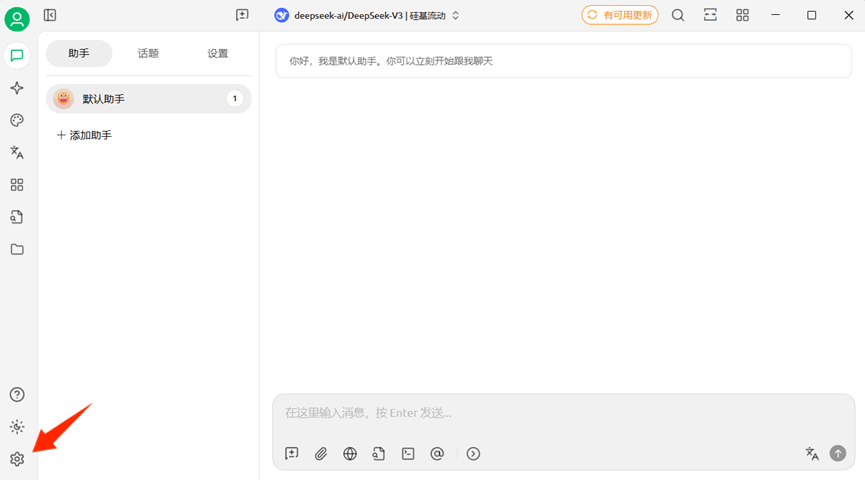Minimize the application window
865x480 pixels.
(x=776, y=15)
